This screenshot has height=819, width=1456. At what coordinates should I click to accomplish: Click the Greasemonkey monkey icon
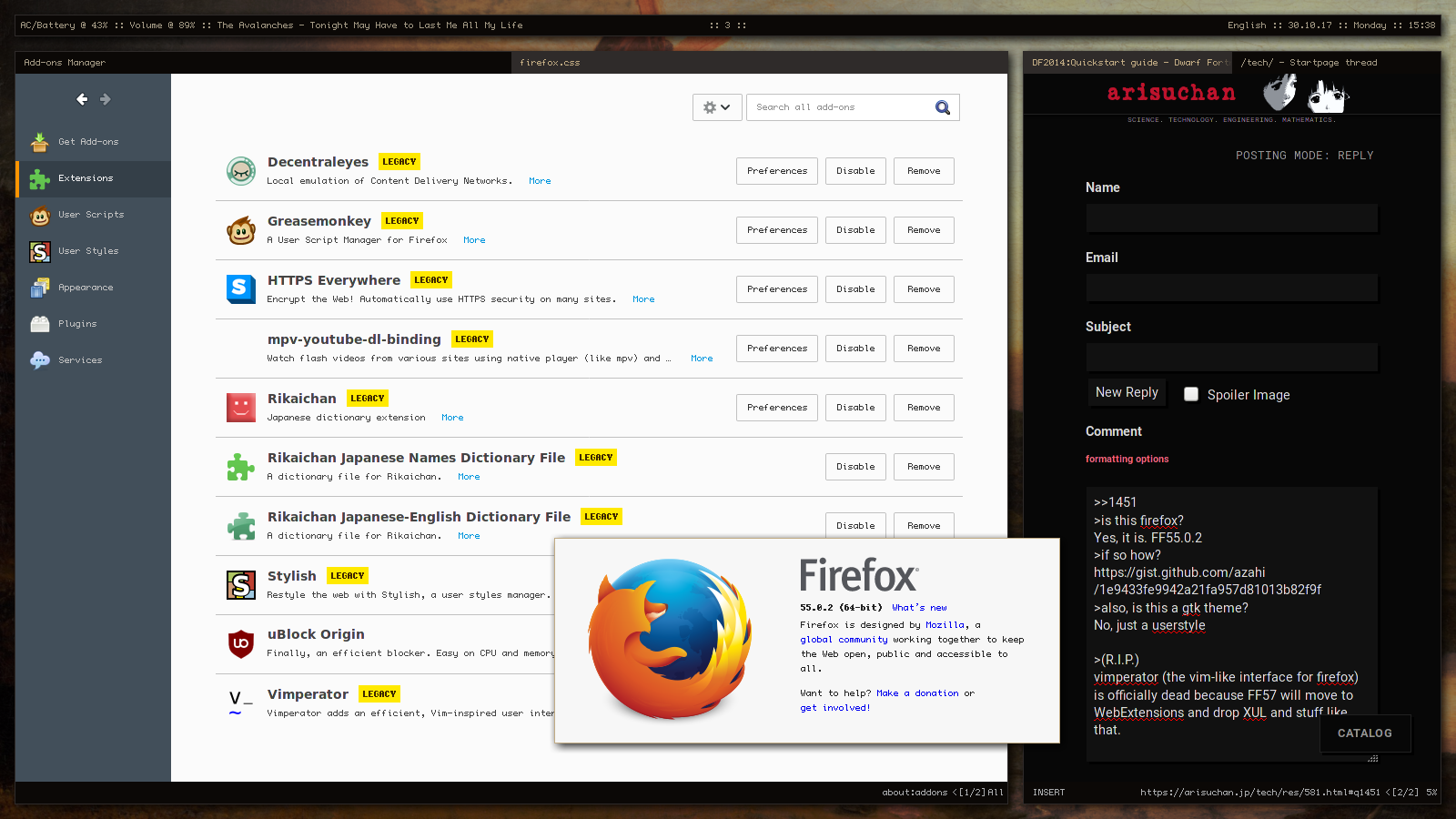pyautogui.click(x=241, y=230)
